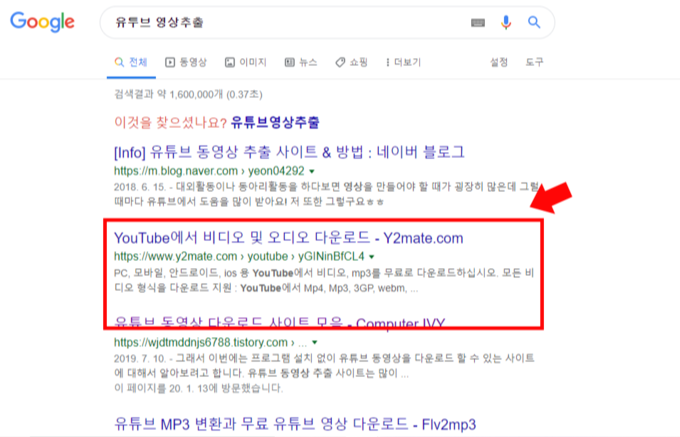Switch to the 쇼핑 tab
This screenshot has height=437, width=680.
tap(351, 62)
